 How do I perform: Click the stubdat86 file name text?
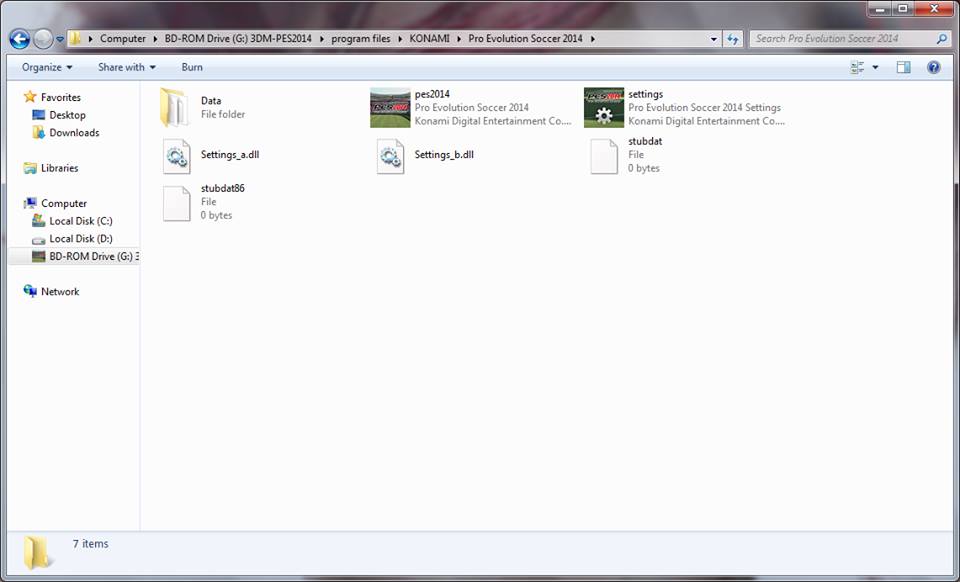coord(222,188)
